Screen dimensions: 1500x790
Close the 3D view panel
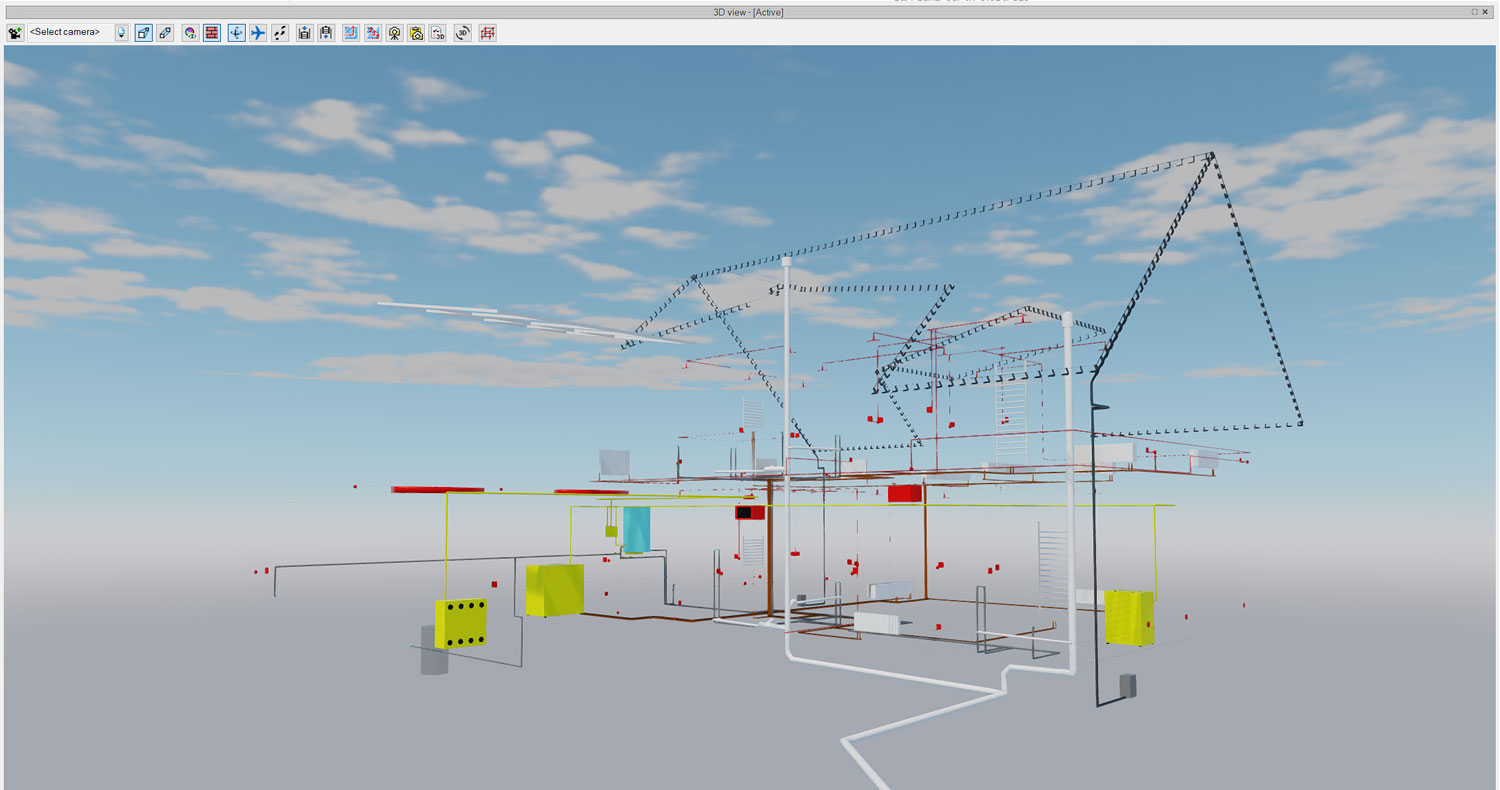pos(1486,12)
